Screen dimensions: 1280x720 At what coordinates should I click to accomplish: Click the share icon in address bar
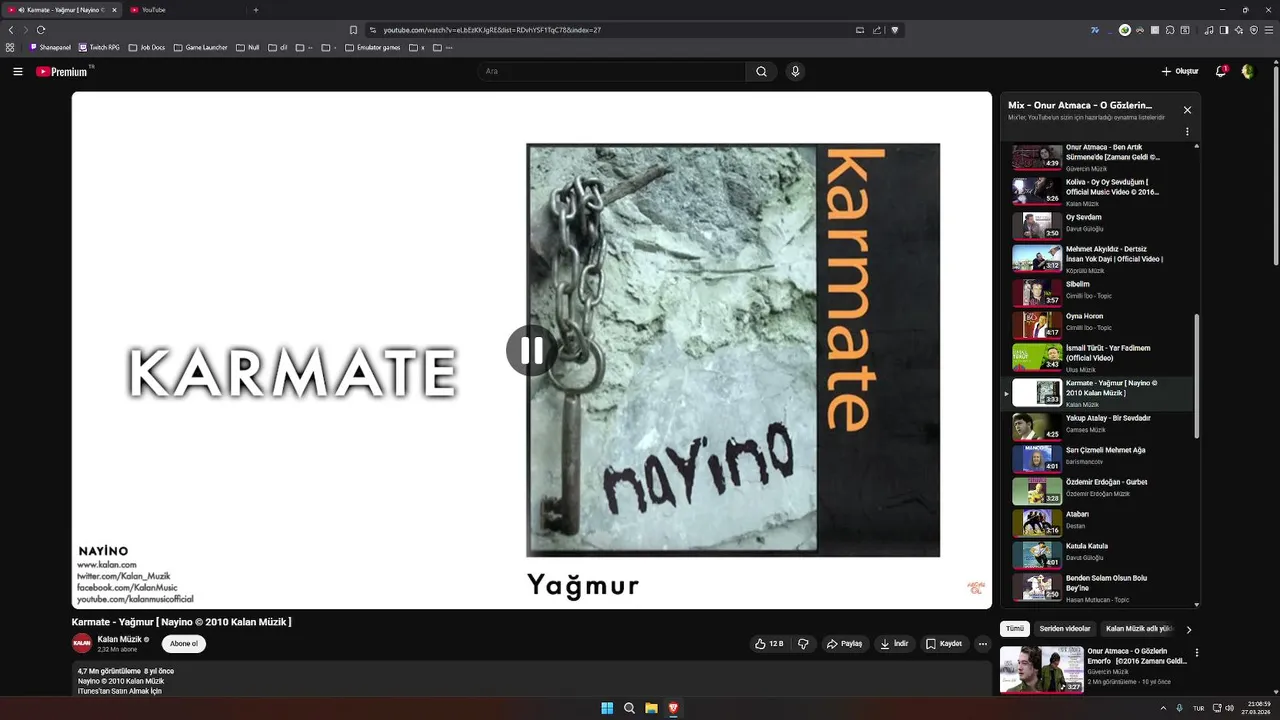pos(877,30)
